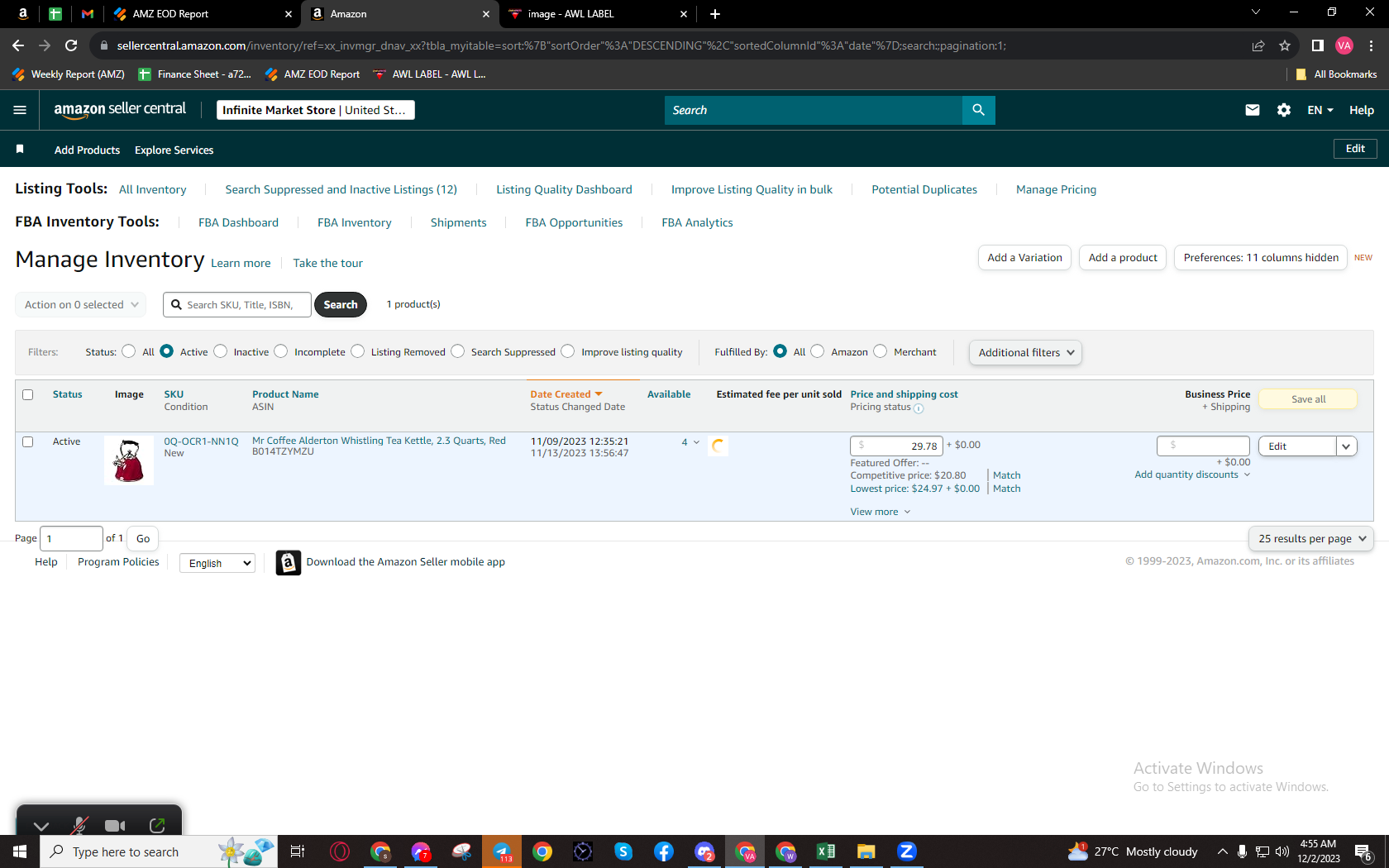Open Zoom from the taskbar
Screen dimensions: 1389x868
[x=907, y=851]
